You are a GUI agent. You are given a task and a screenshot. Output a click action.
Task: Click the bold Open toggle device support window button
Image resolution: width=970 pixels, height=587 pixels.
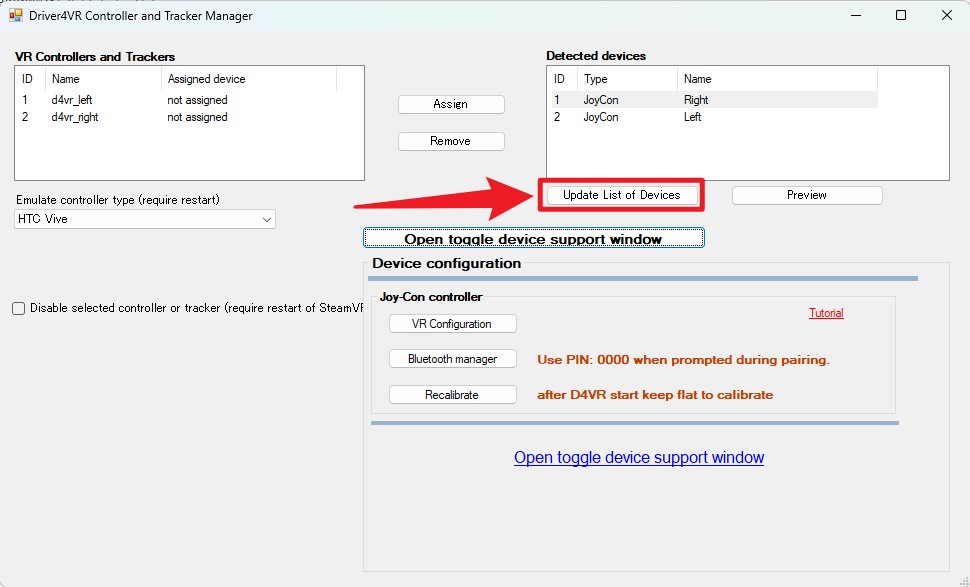click(533, 238)
